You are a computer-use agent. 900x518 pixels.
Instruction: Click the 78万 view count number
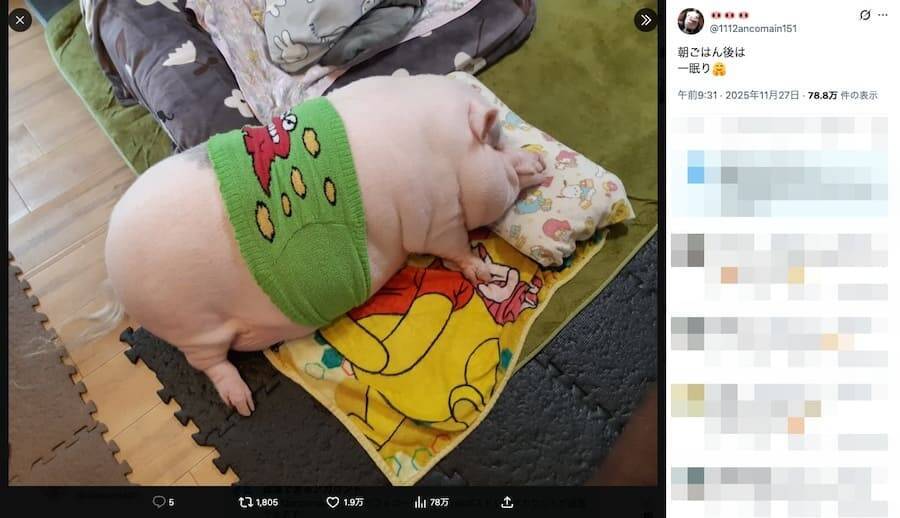(x=439, y=502)
